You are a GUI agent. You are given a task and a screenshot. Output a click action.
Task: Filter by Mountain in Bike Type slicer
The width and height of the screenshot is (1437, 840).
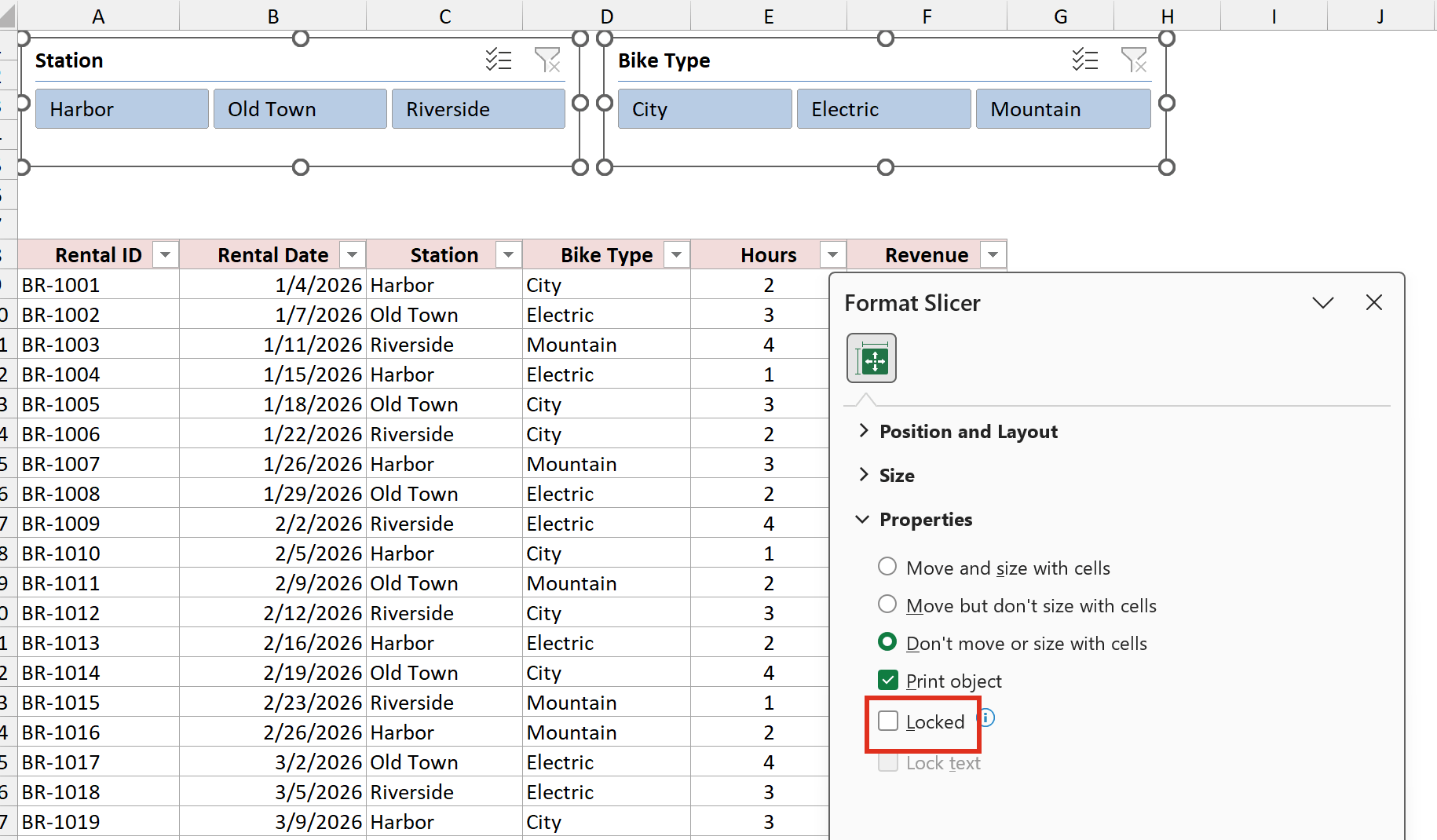coord(1063,109)
